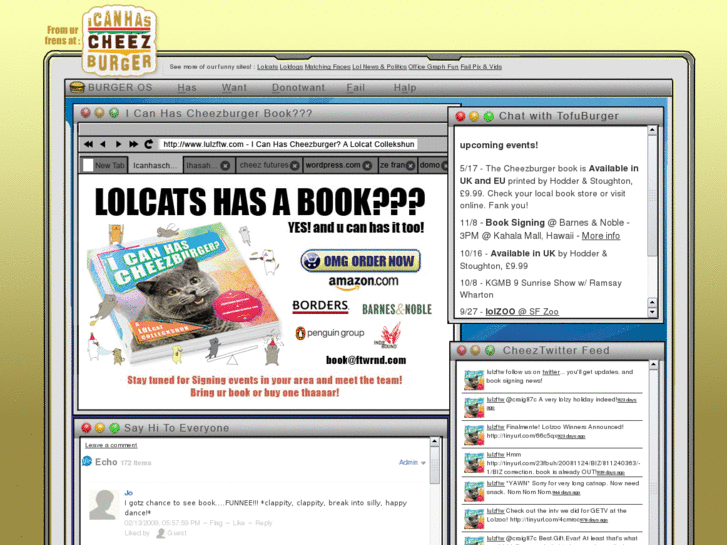The image size is (727, 545).
Task: Click the rewind double-left arrow in browser toolbar
Action: (x=89, y=144)
